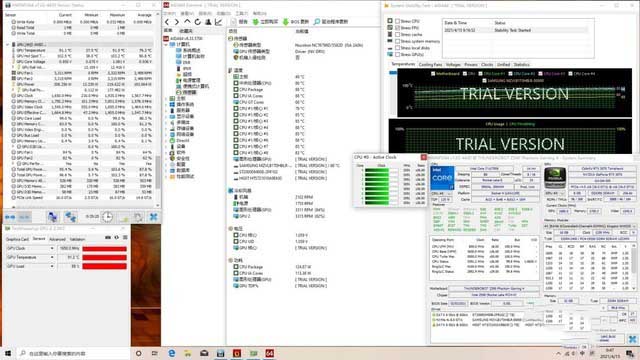Enable Stress GPU(s) checkbox

(397, 54)
